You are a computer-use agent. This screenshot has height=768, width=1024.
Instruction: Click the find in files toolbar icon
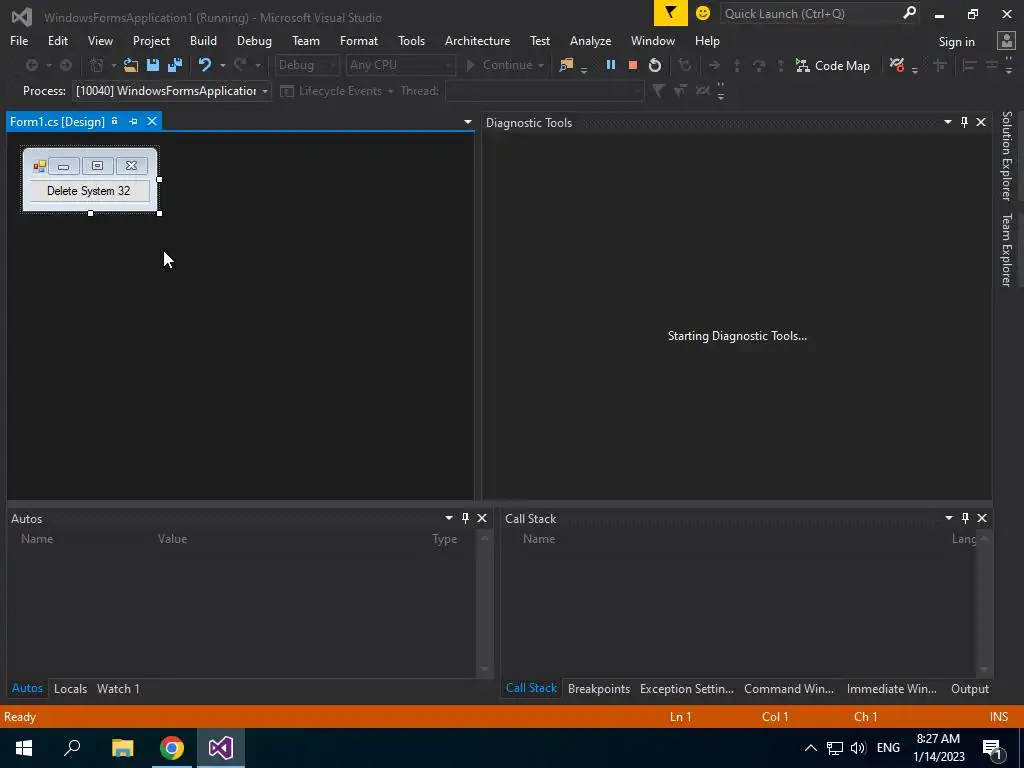[x=566, y=65]
